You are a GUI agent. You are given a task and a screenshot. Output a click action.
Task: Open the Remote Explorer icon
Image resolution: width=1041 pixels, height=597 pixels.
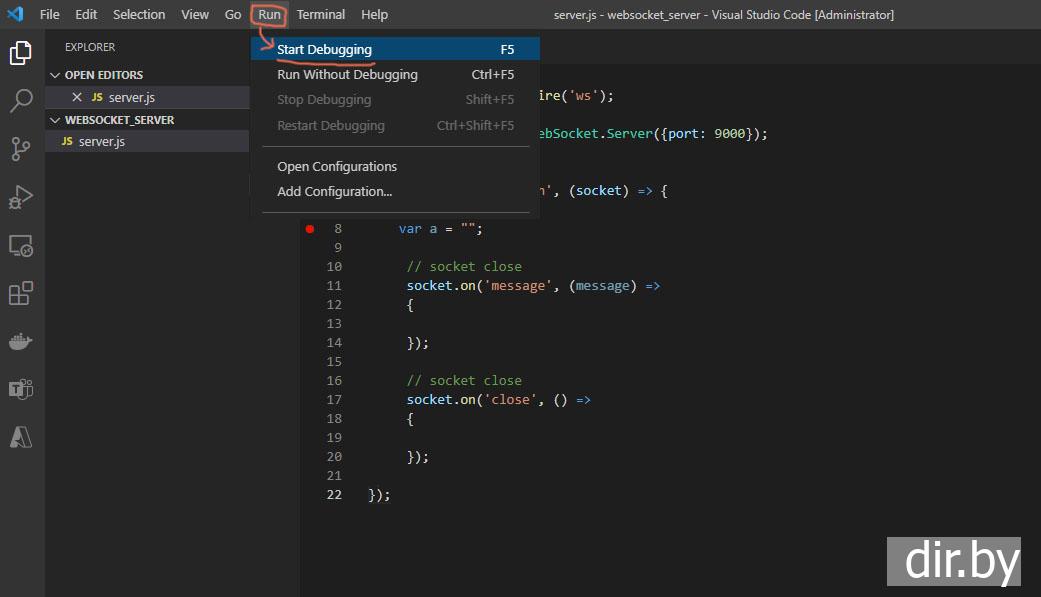pyautogui.click(x=20, y=246)
